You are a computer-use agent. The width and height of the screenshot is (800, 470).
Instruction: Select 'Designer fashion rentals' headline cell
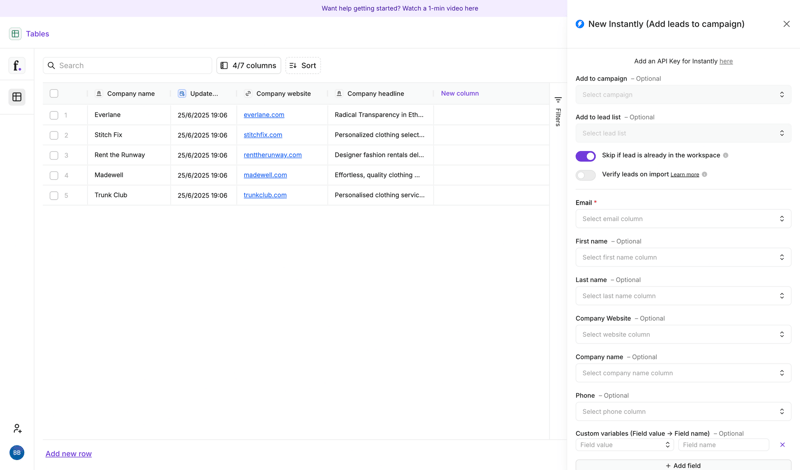tap(380, 155)
